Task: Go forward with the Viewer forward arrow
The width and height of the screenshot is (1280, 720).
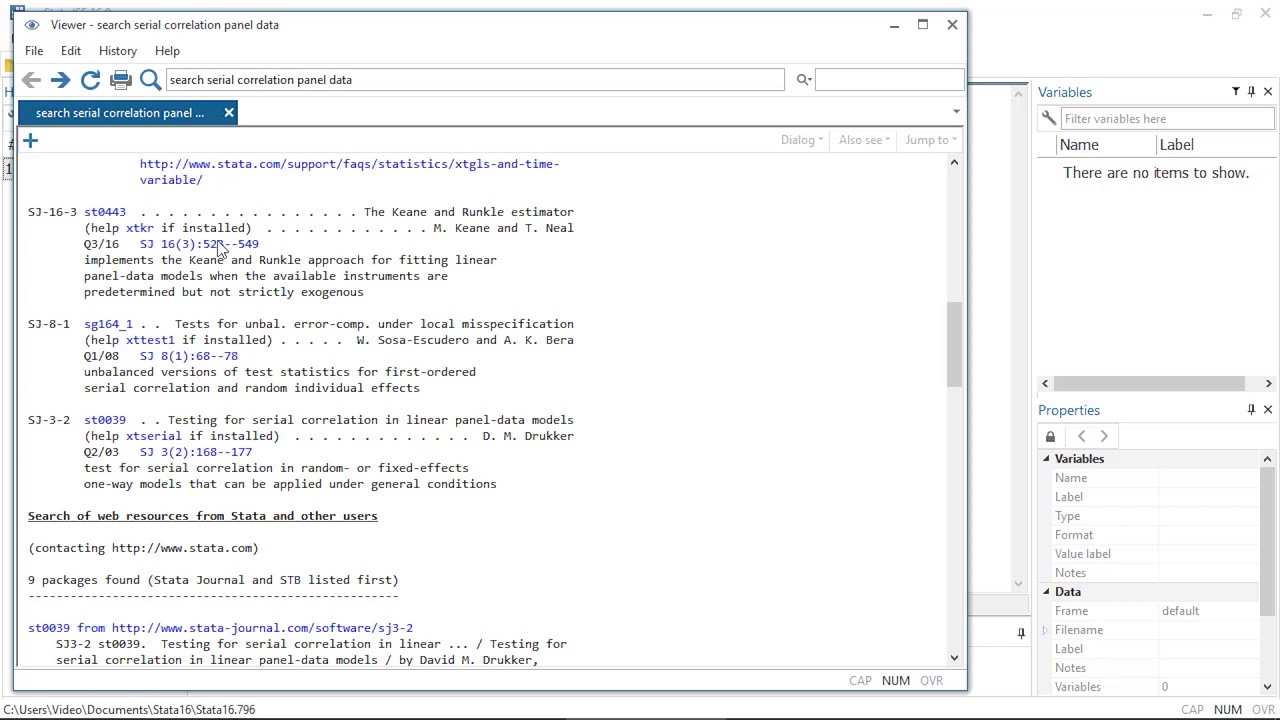Action: [60, 80]
